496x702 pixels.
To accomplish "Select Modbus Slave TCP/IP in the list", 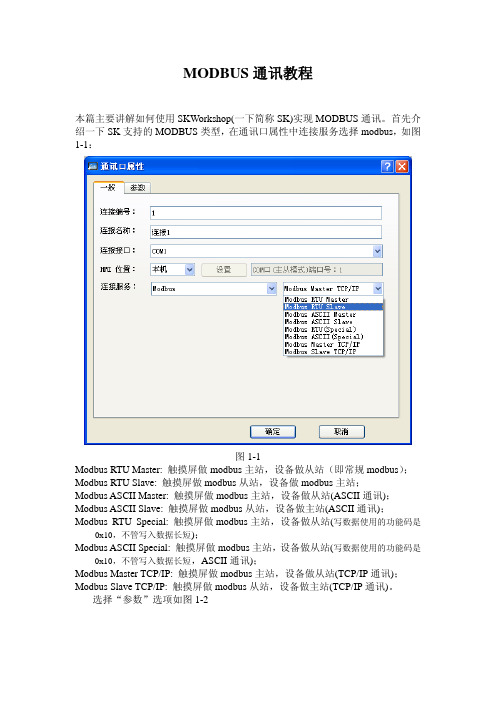I will coord(334,352).
